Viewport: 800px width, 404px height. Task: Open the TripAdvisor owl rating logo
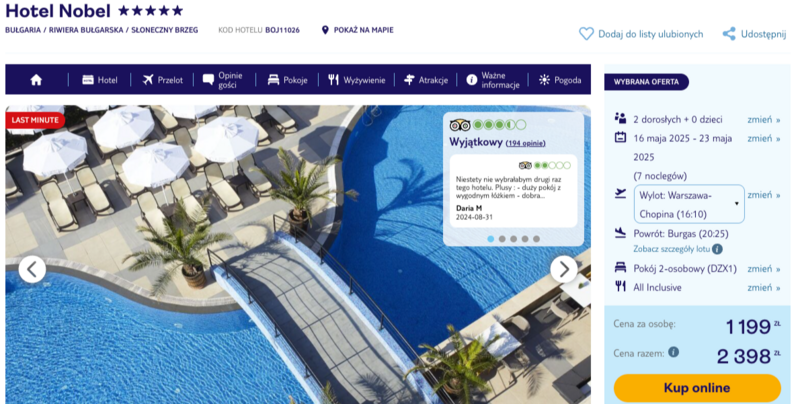460,125
